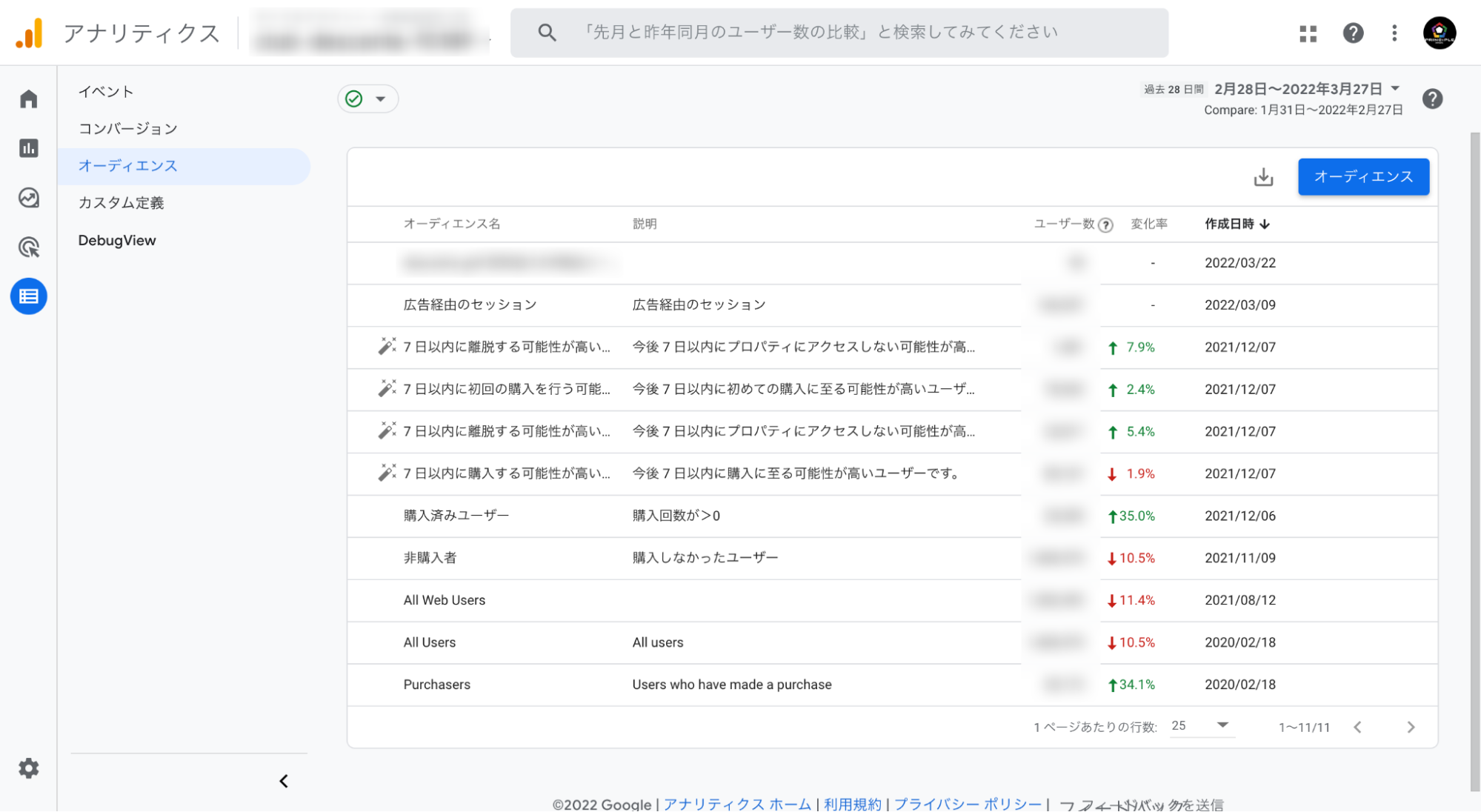Click the 説明 column header
This screenshot has width=1481, height=812.
(x=645, y=224)
